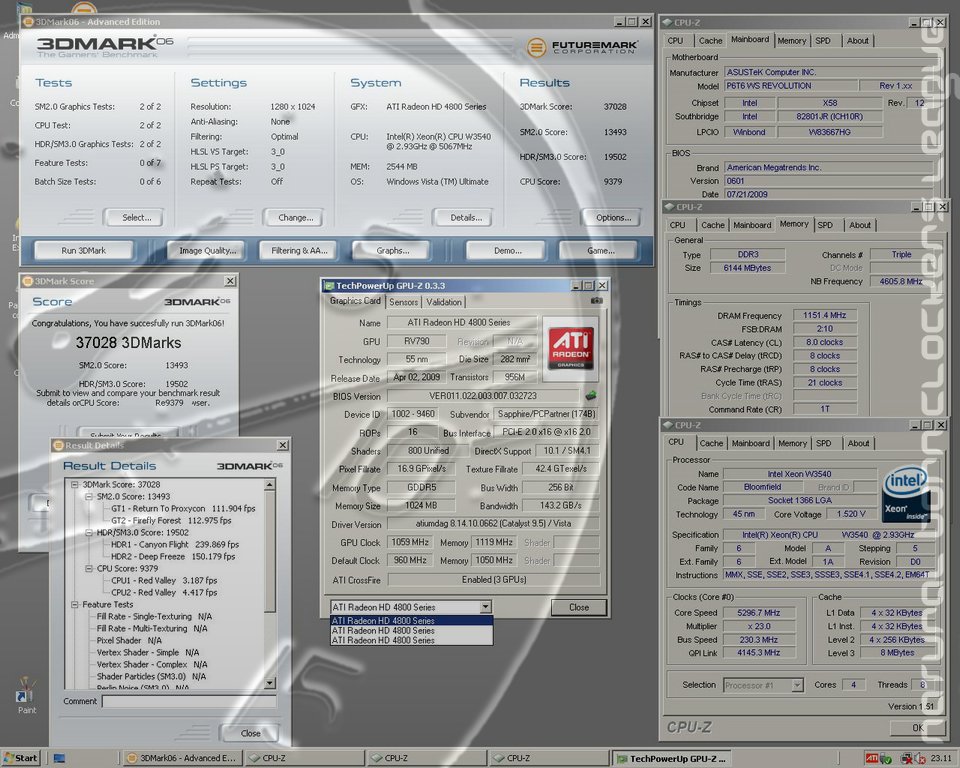Screen dimensions: 960x768
Task: Select HDR2 - Deep Freeze result row
Action: coord(173,556)
